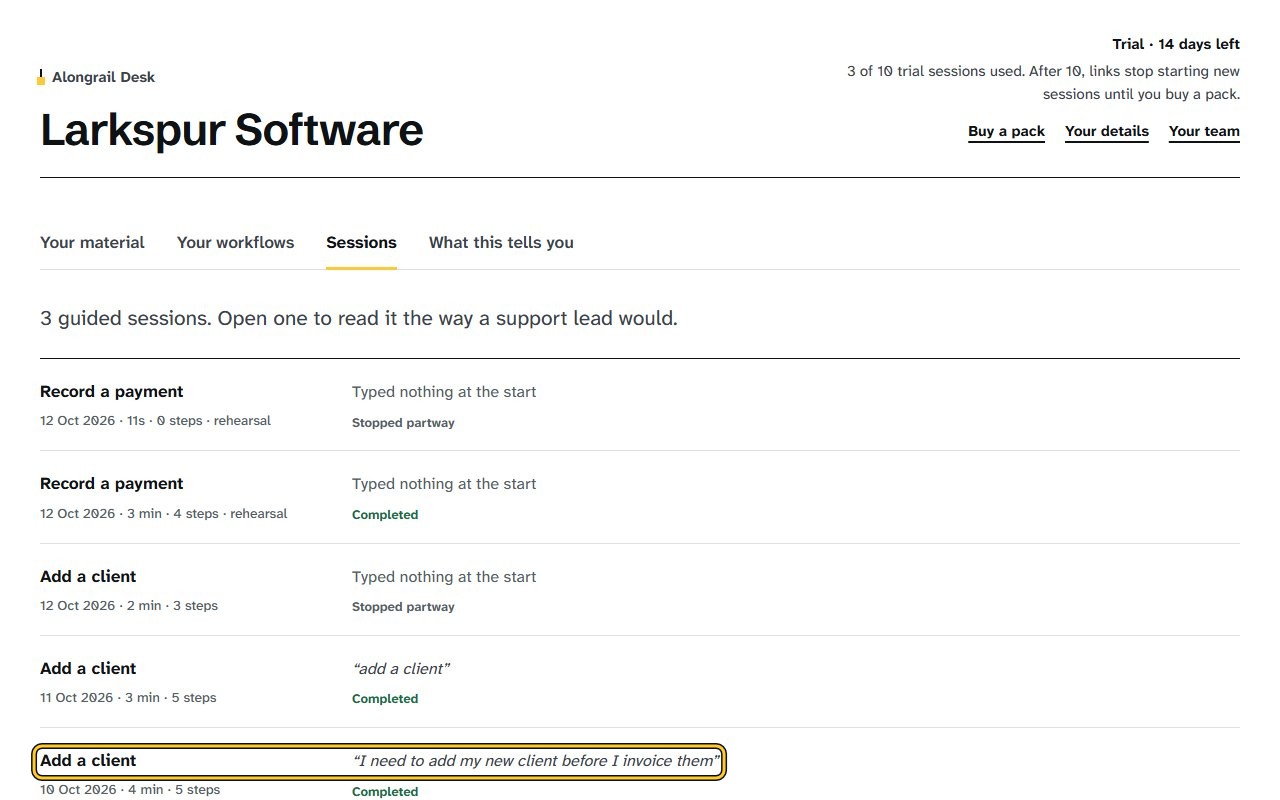Click the Alongrail Desk brand text
The image size is (1280, 800).
click(103, 77)
